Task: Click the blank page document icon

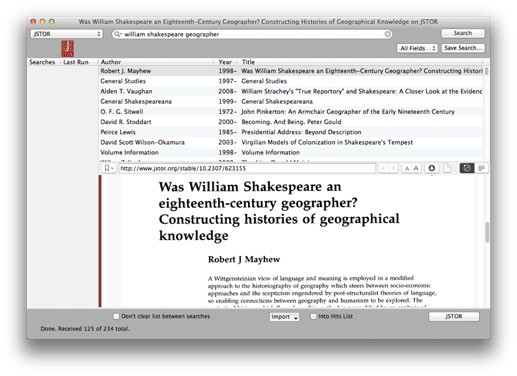Action: [x=447, y=168]
